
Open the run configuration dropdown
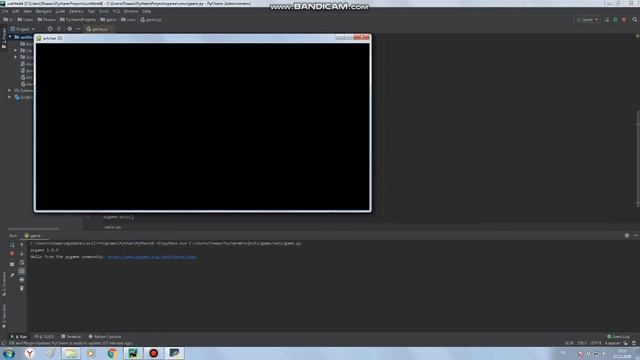pos(587,20)
